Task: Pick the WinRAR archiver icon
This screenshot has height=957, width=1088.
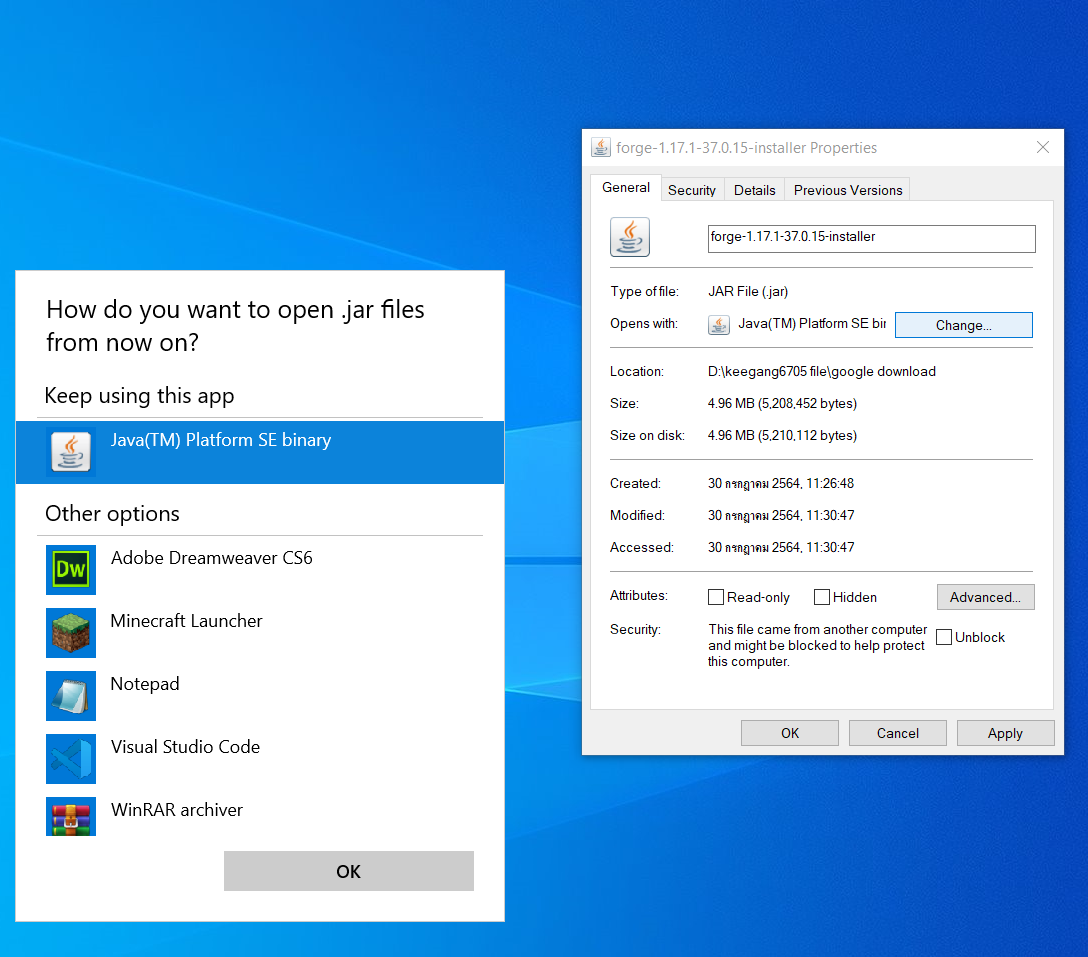Action: tap(71, 816)
